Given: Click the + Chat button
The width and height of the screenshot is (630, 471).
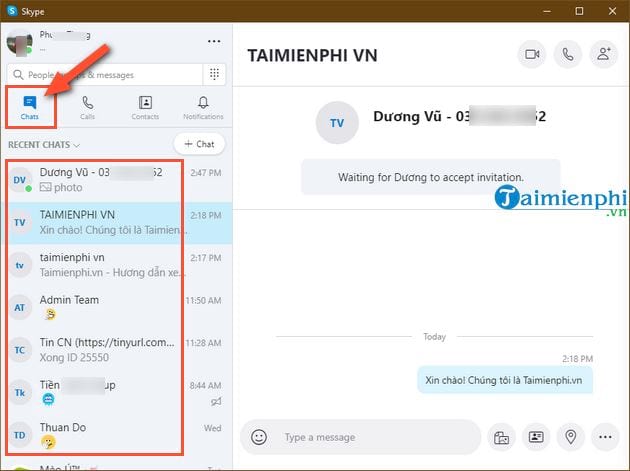Looking at the screenshot, I should (199, 144).
